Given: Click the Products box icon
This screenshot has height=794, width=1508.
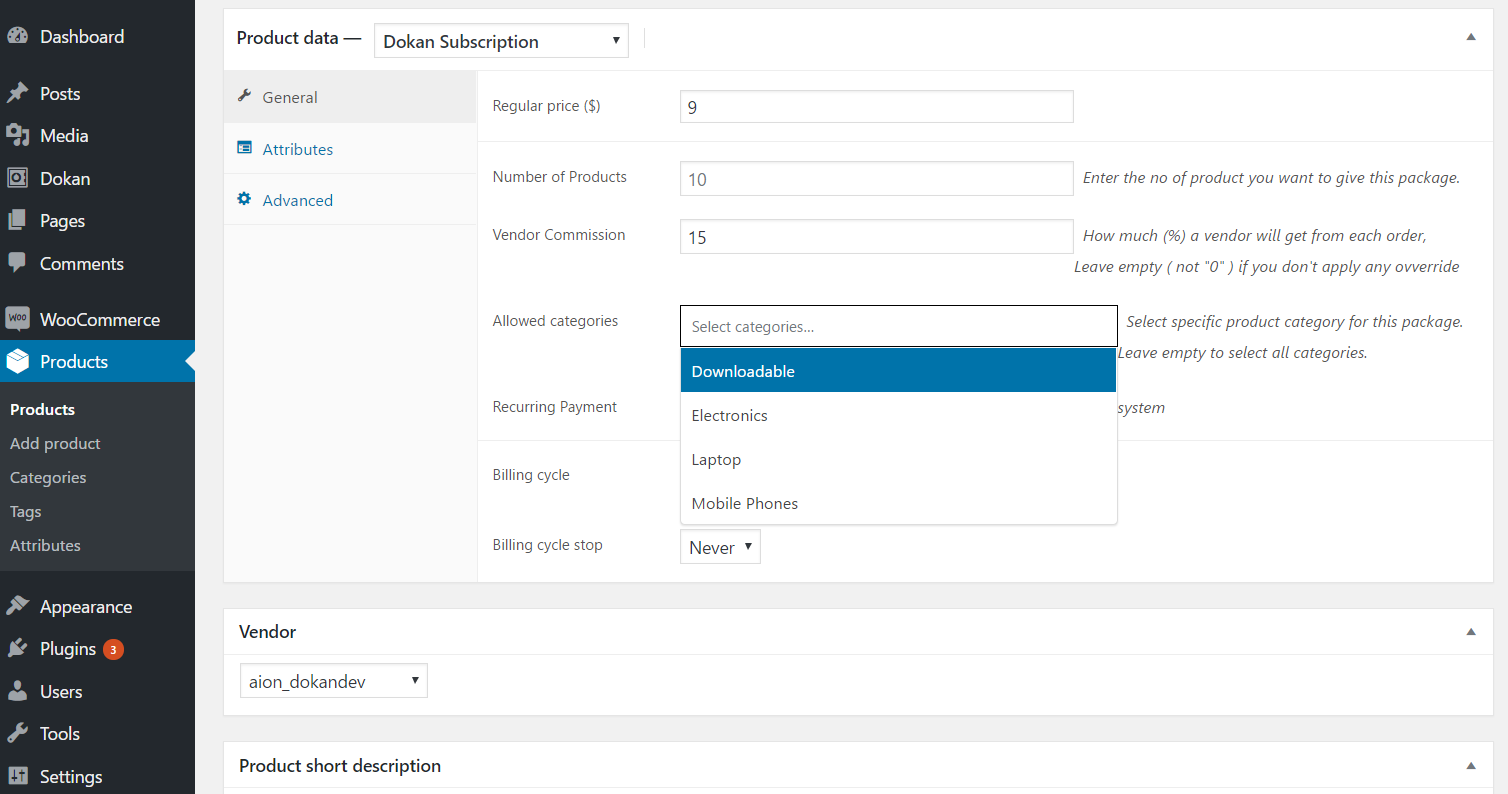Looking at the screenshot, I should tap(18, 361).
